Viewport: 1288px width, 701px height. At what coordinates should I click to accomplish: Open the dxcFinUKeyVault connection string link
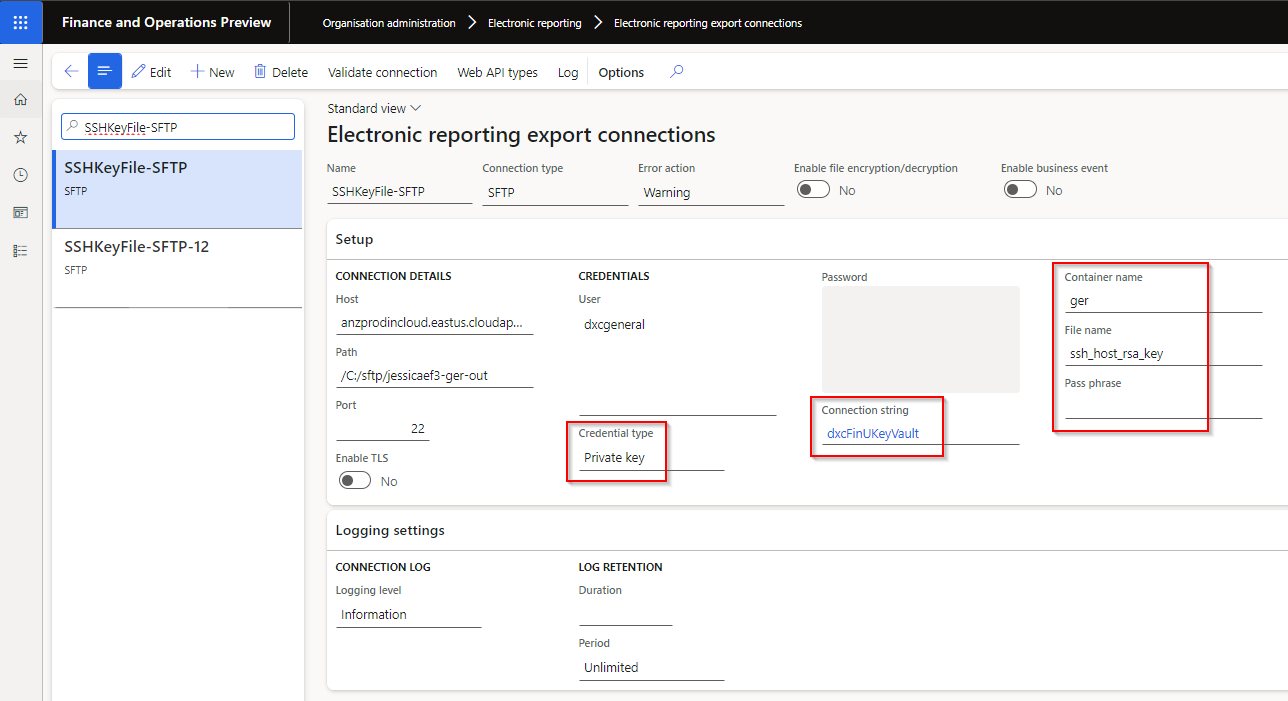pos(872,434)
